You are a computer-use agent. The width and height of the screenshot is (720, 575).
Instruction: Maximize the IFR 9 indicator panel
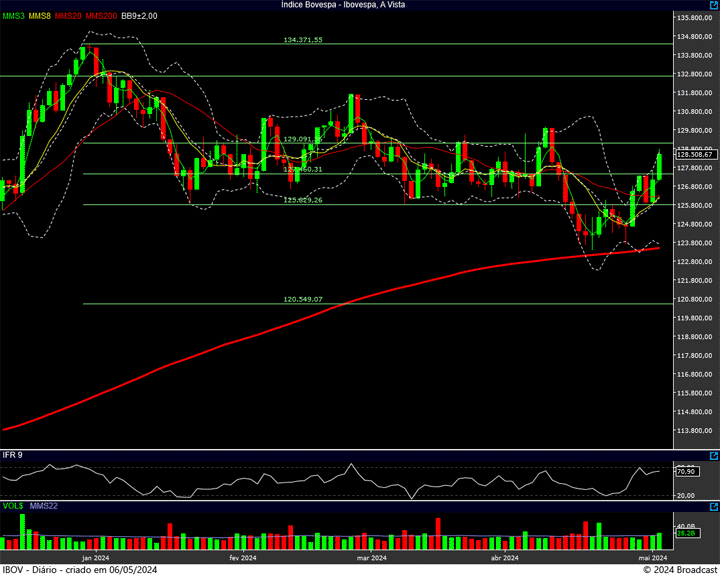713,455
